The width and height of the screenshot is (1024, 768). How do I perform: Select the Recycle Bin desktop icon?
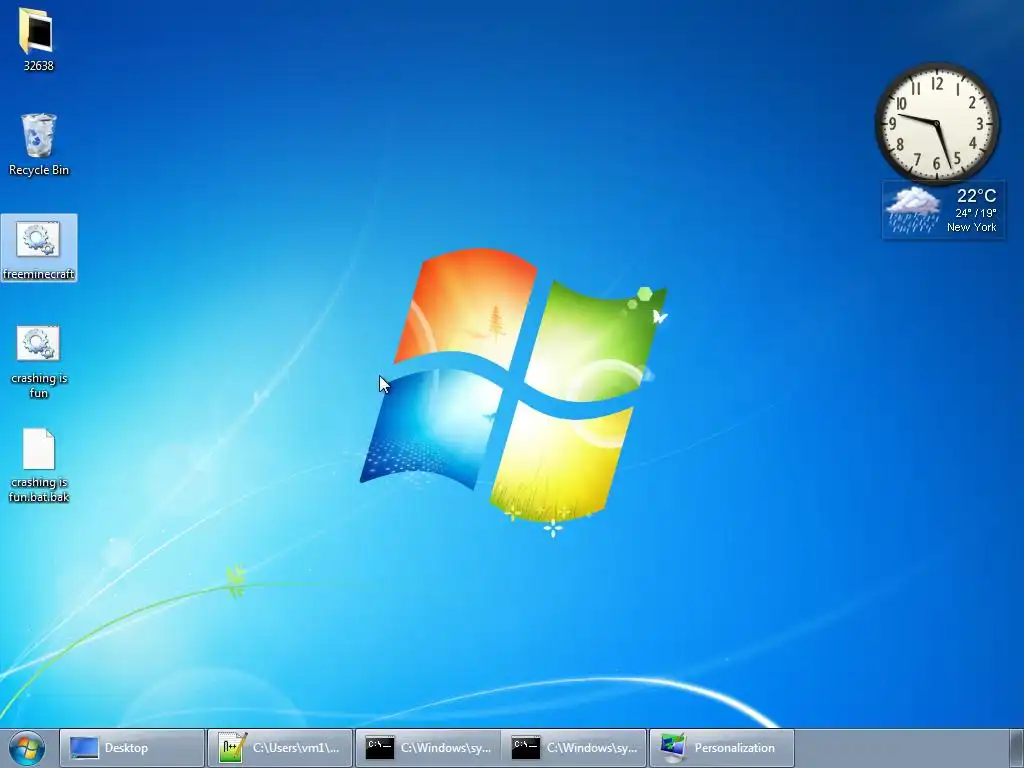(39, 136)
